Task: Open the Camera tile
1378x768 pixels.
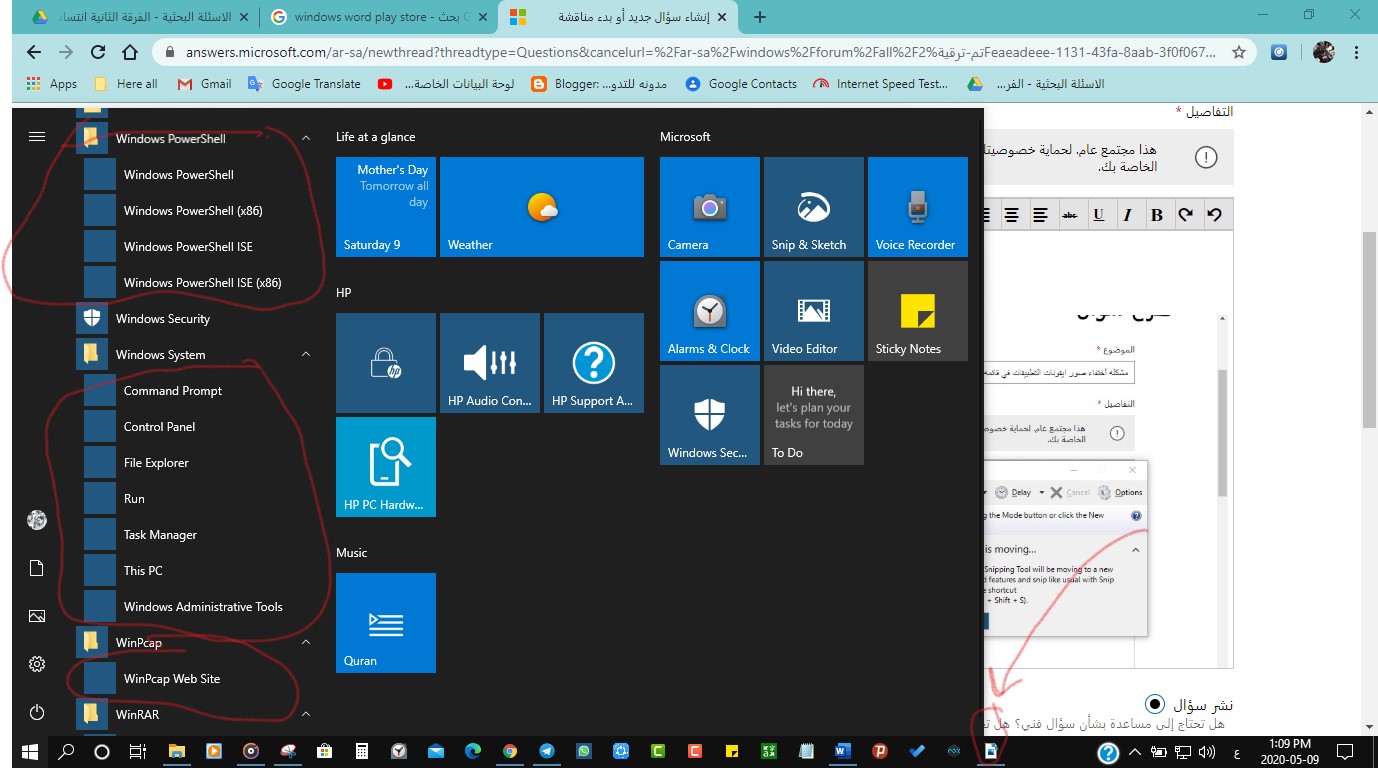Action: tap(709, 207)
